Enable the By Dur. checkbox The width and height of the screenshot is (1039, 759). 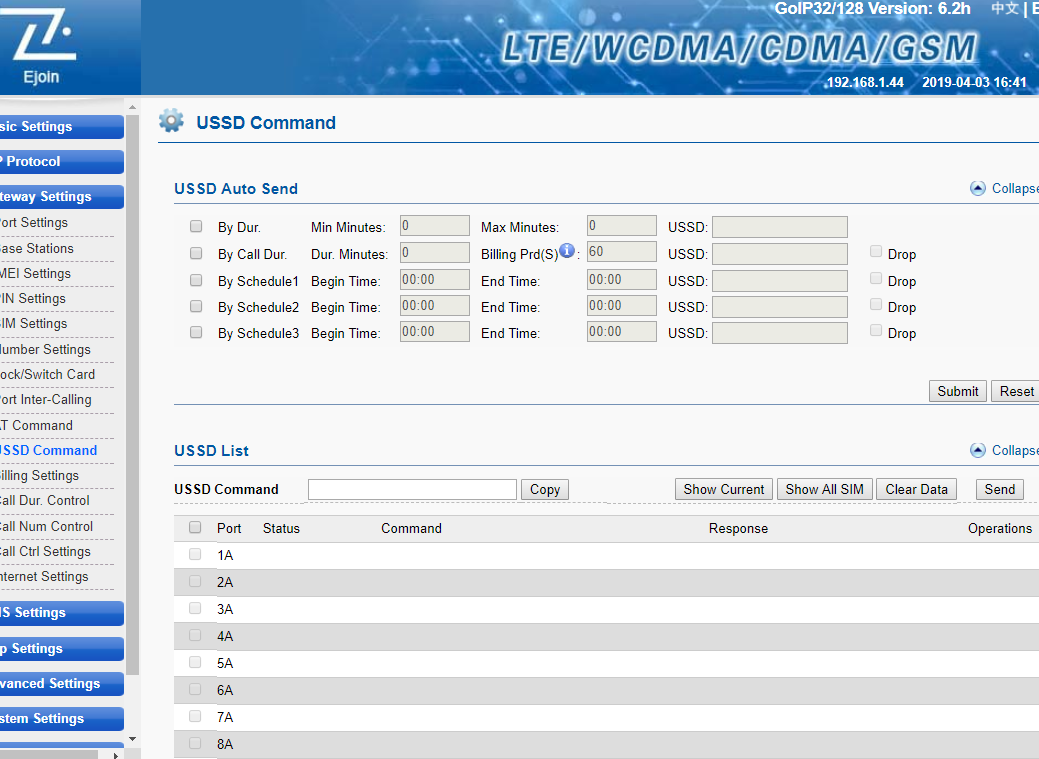pyautogui.click(x=196, y=227)
